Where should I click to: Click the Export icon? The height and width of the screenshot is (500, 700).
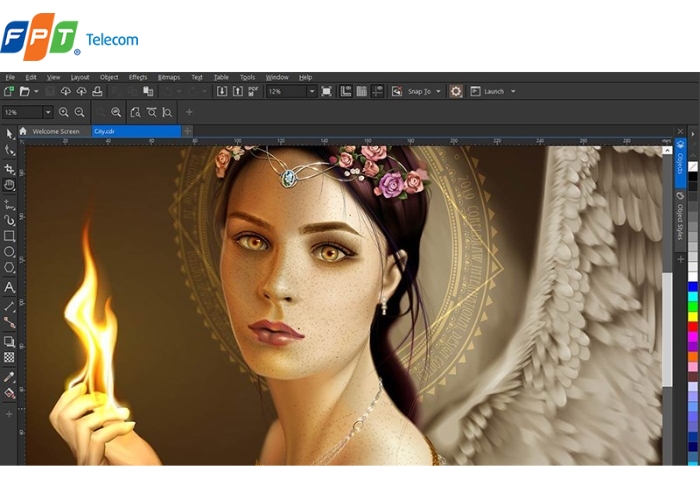[x=238, y=92]
